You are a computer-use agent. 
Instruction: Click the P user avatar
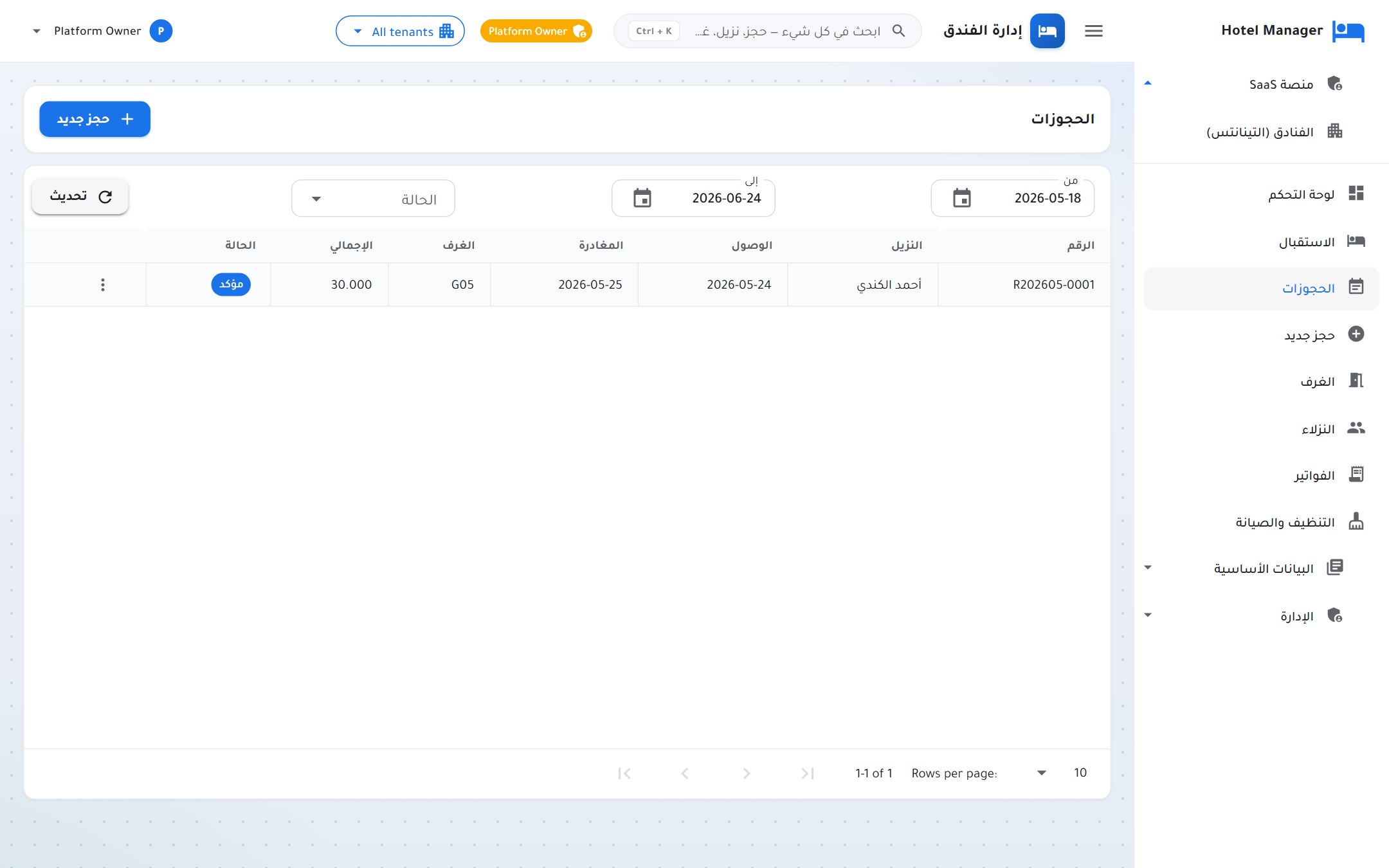(161, 31)
